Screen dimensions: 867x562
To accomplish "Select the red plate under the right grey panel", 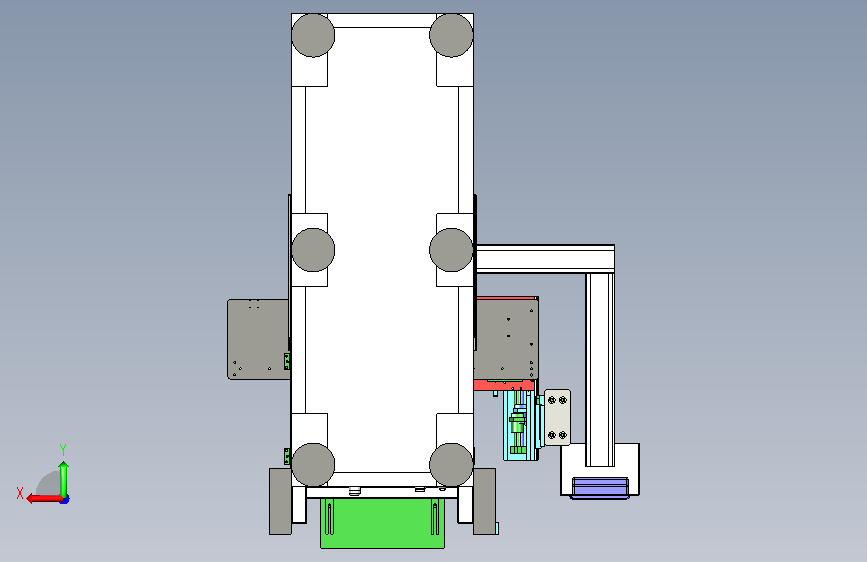I will [x=504, y=385].
